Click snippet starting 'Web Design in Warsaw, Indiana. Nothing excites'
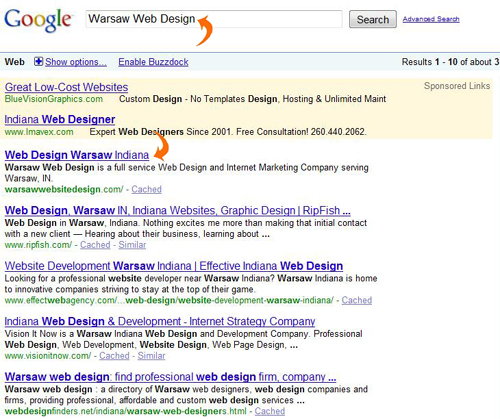 tap(186, 228)
